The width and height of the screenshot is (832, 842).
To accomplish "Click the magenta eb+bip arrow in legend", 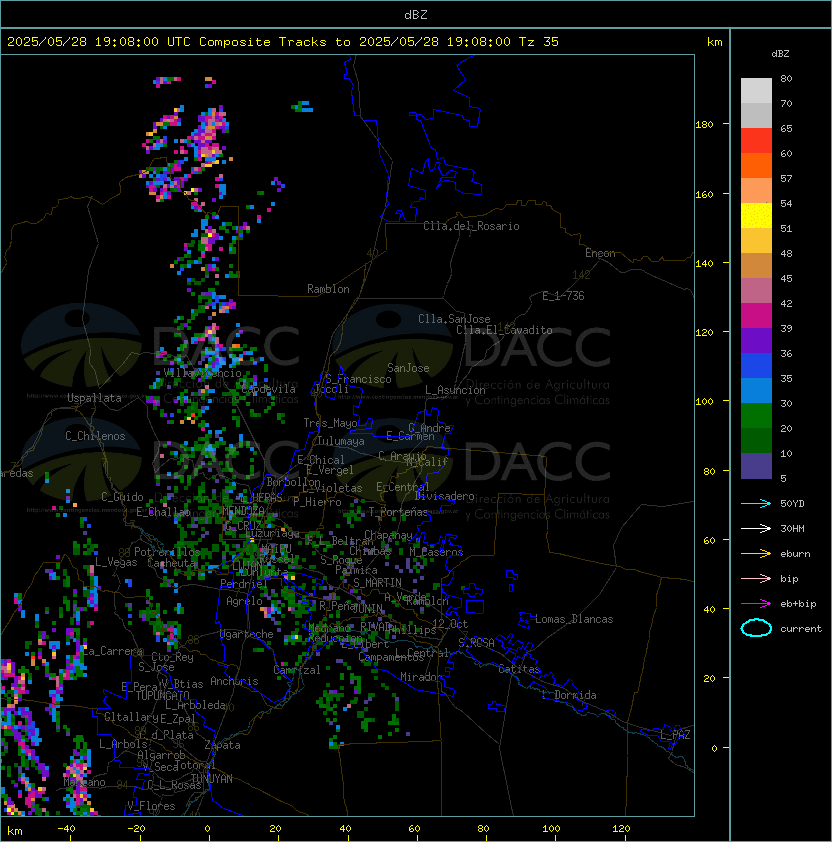I will [756, 604].
